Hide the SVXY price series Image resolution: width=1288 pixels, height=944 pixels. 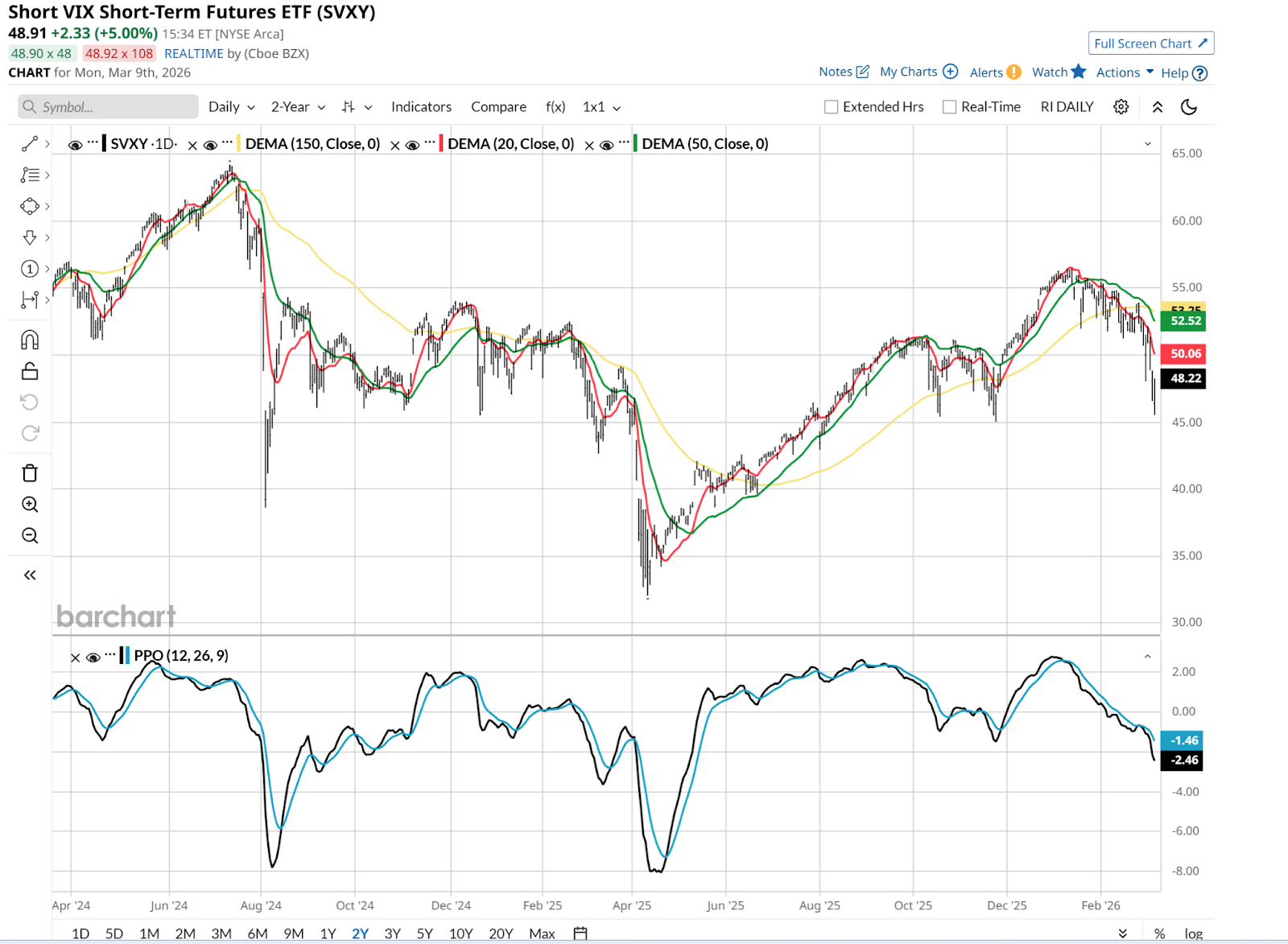[x=75, y=145]
